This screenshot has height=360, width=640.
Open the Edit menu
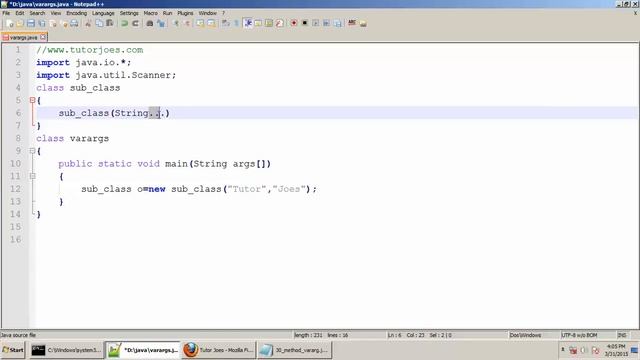point(20,13)
